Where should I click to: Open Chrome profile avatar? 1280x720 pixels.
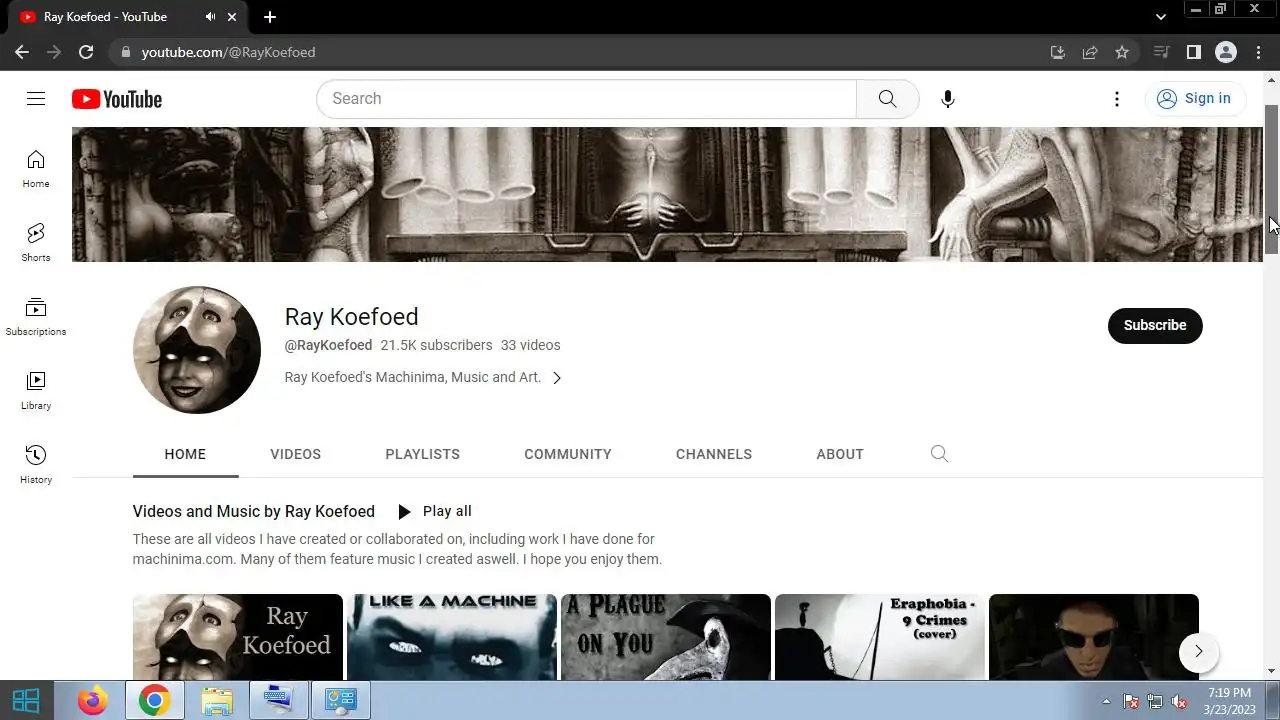click(x=1226, y=52)
